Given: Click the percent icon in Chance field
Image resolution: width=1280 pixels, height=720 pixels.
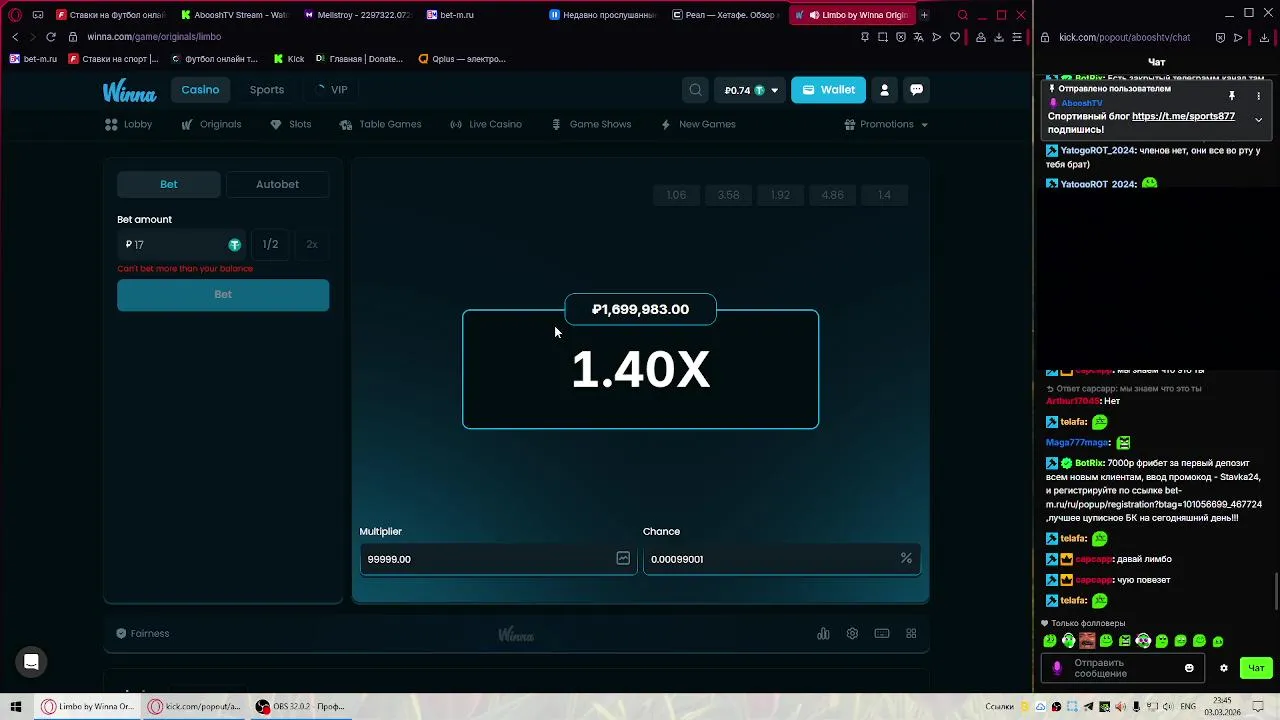Looking at the screenshot, I should [906, 558].
